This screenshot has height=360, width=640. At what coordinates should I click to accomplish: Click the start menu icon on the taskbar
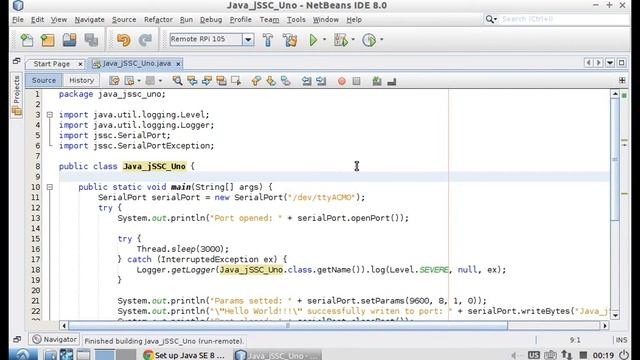[23, 354]
